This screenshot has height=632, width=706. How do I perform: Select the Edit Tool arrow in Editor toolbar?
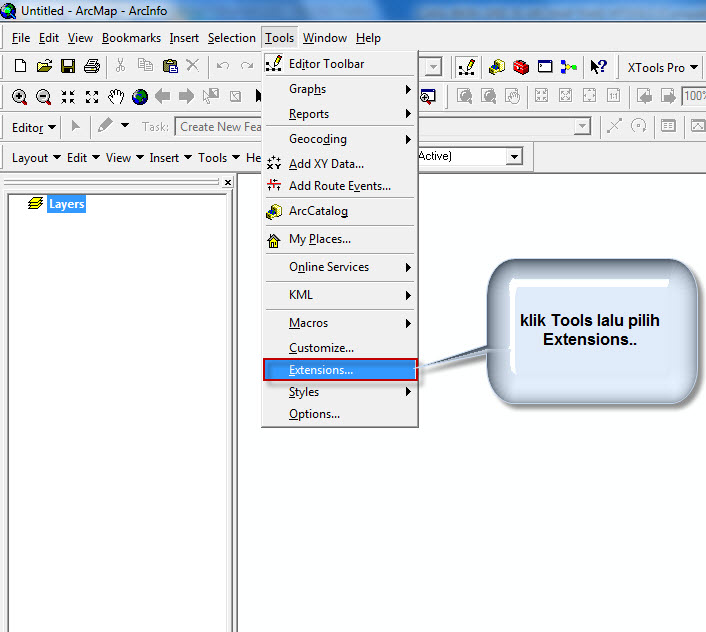[76, 126]
